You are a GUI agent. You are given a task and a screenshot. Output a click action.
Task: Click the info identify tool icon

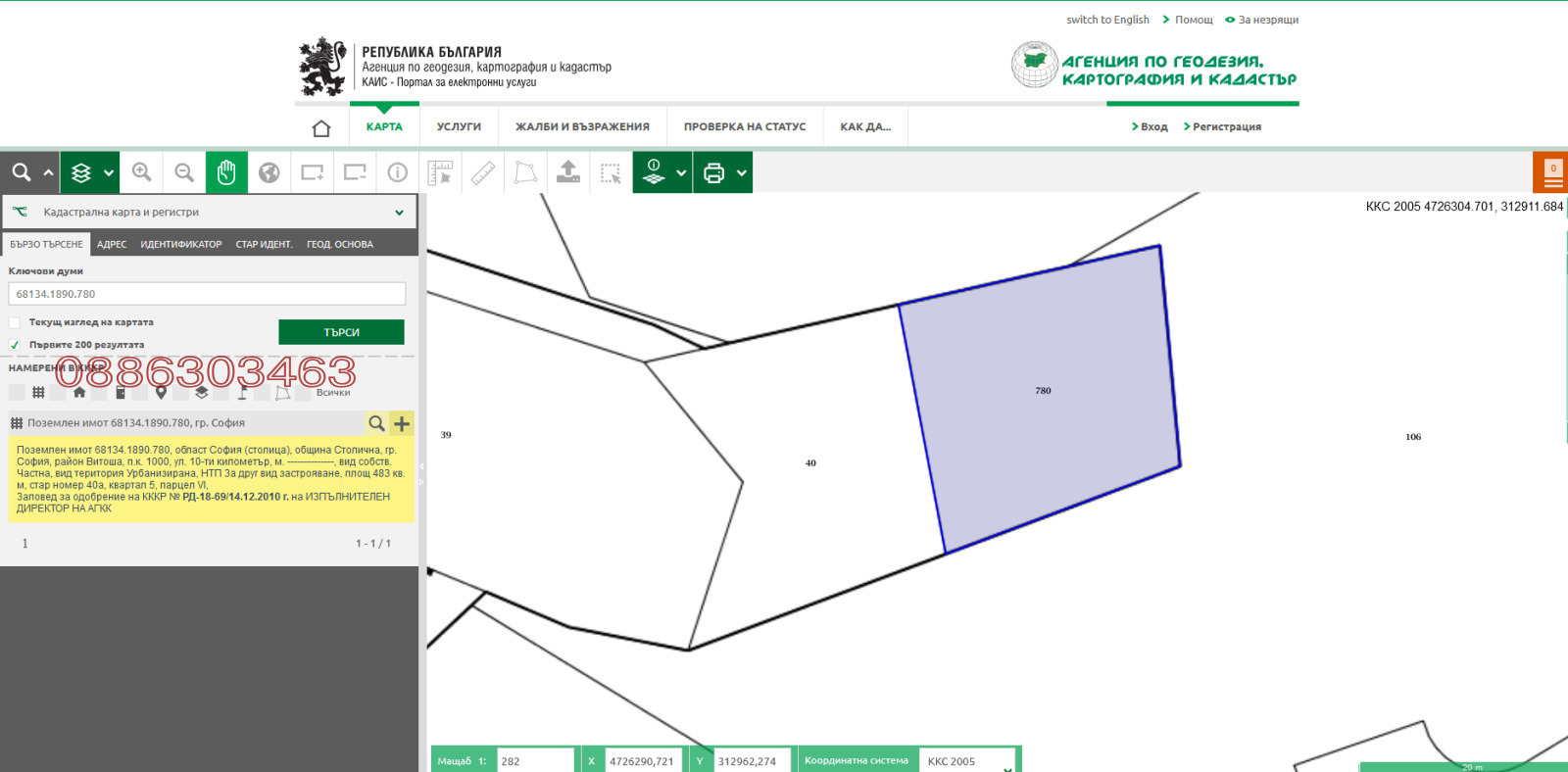coord(397,172)
